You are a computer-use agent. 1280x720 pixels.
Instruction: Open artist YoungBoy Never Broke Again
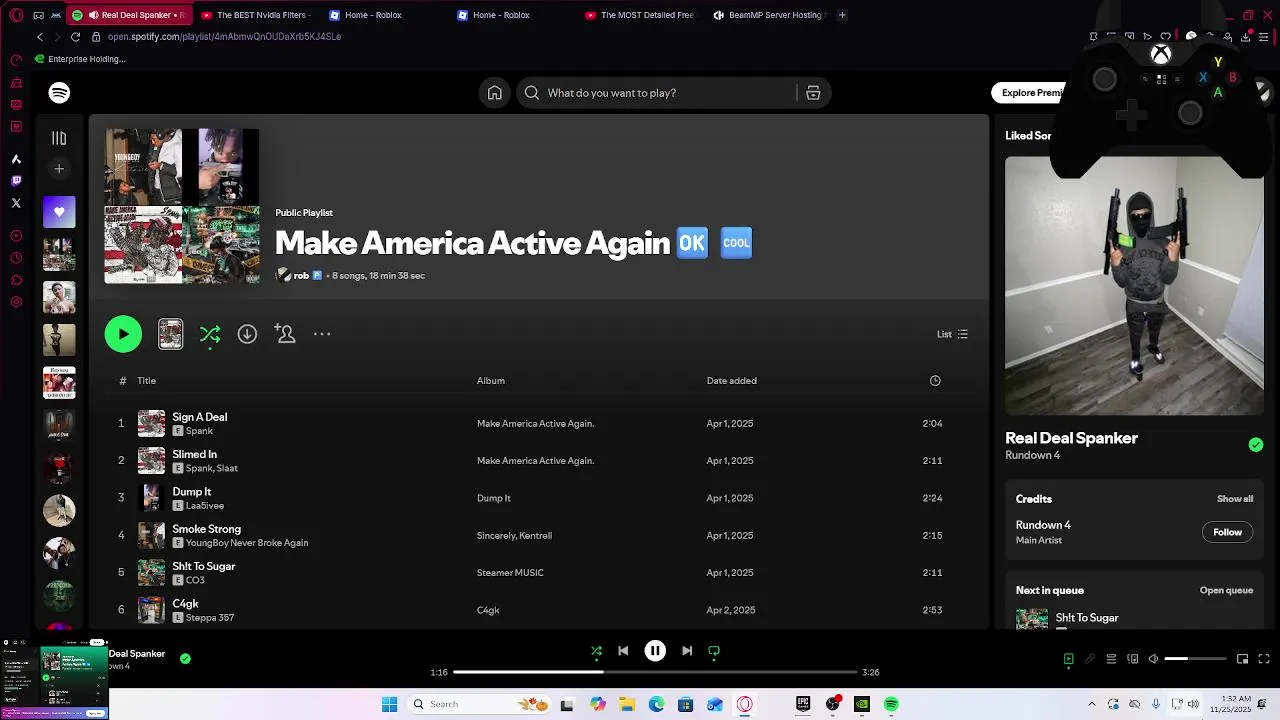[247, 543]
